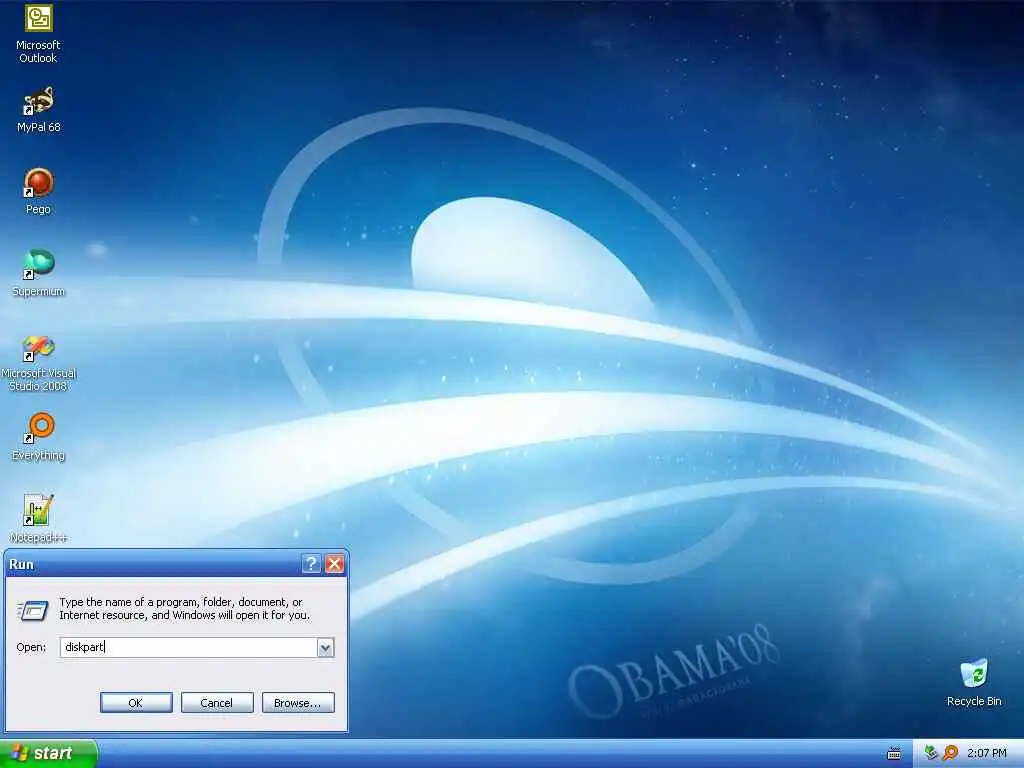1024x768 pixels.
Task: Click inside the Open text field
Action: pos(188,647)
